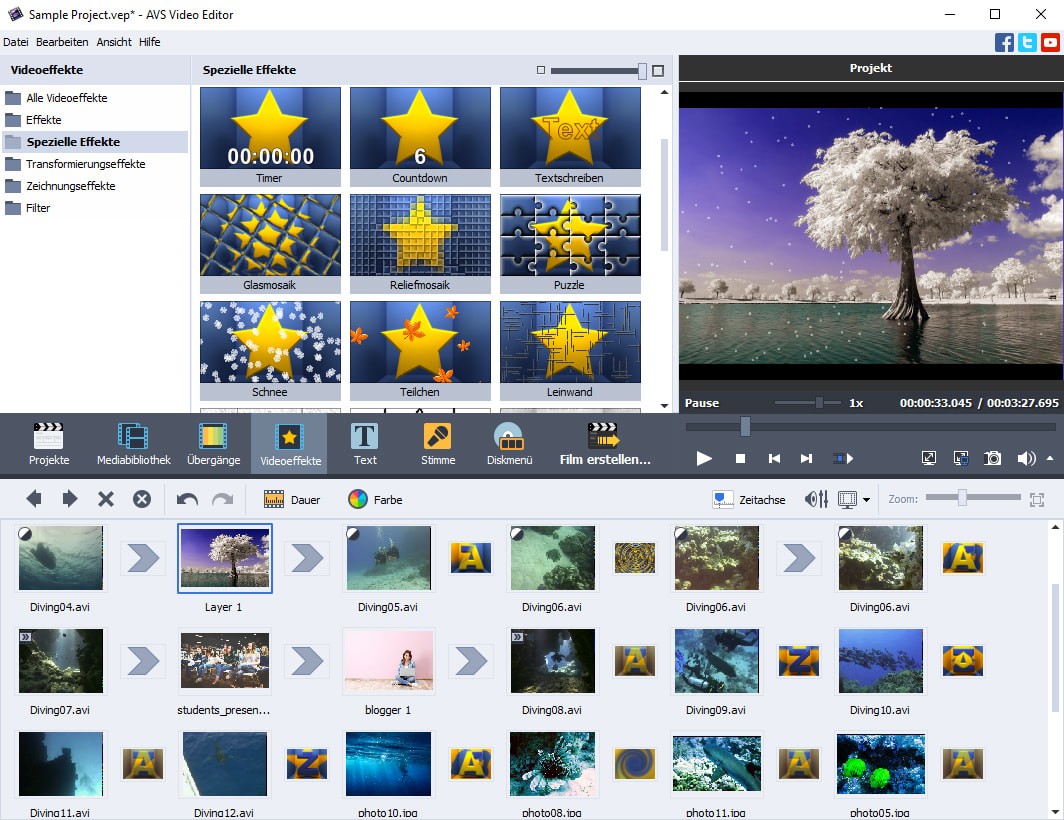The width and height of the screenshot is (1064, 820).
Task: Open the Diskmenü tool
Action: (x=508, y=445)
